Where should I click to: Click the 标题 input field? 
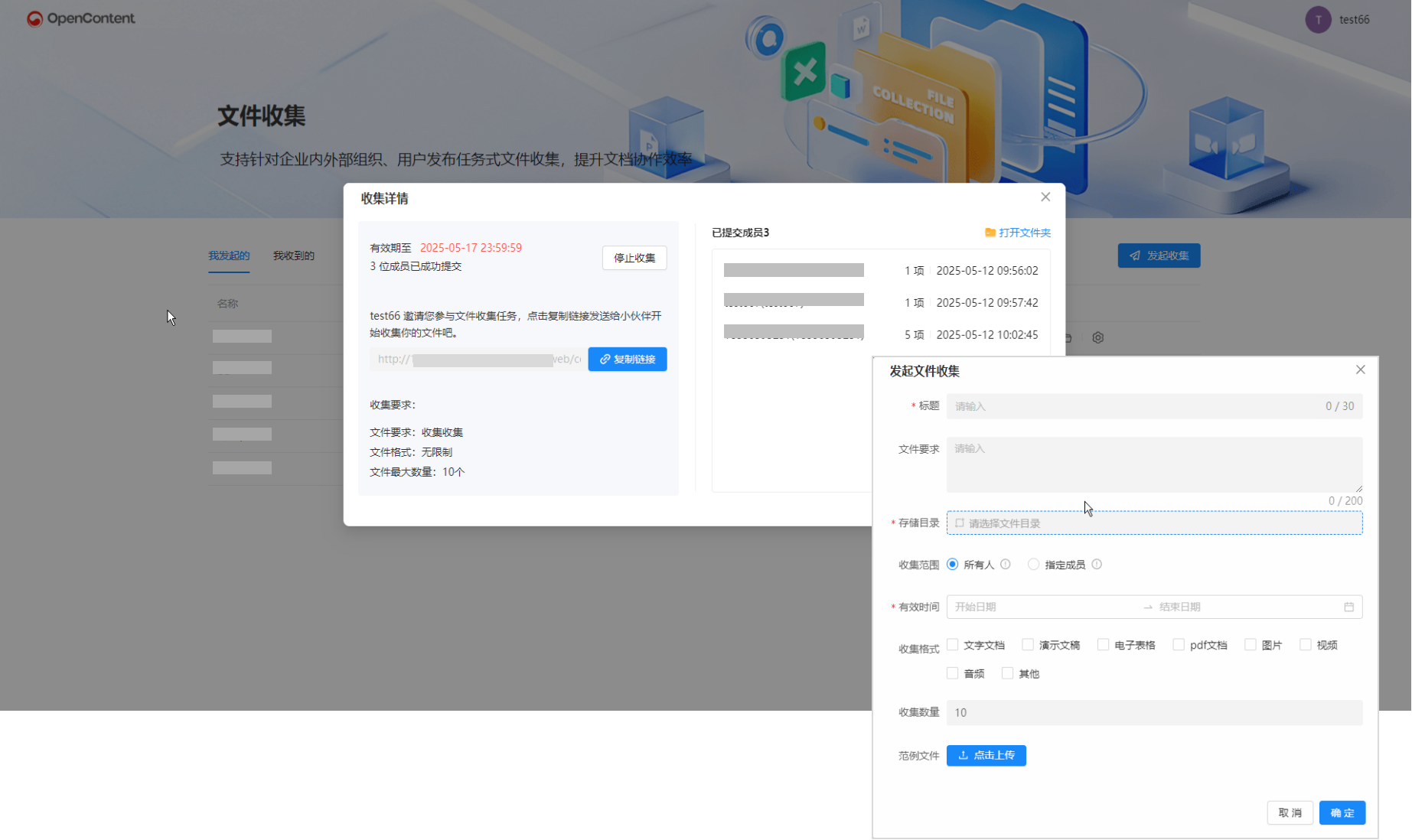click(1154, 406)
